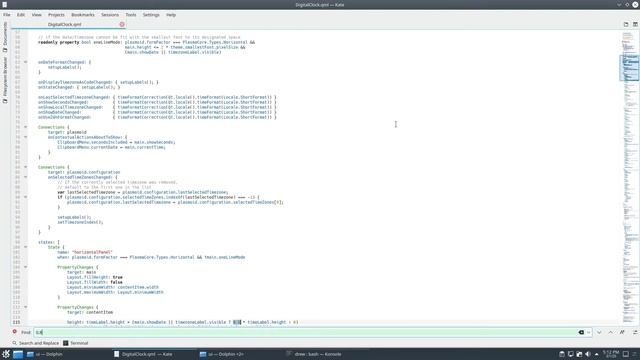Image resolution: width=640 pixels, height=360 pixels.
Task: Open the device notifier tray icon
Action: click(579, 354)
